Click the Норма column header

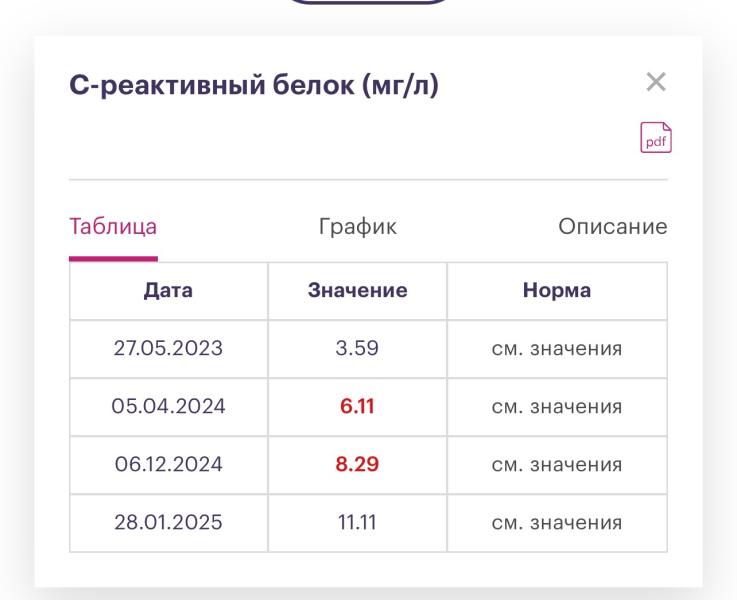point(557,290)
